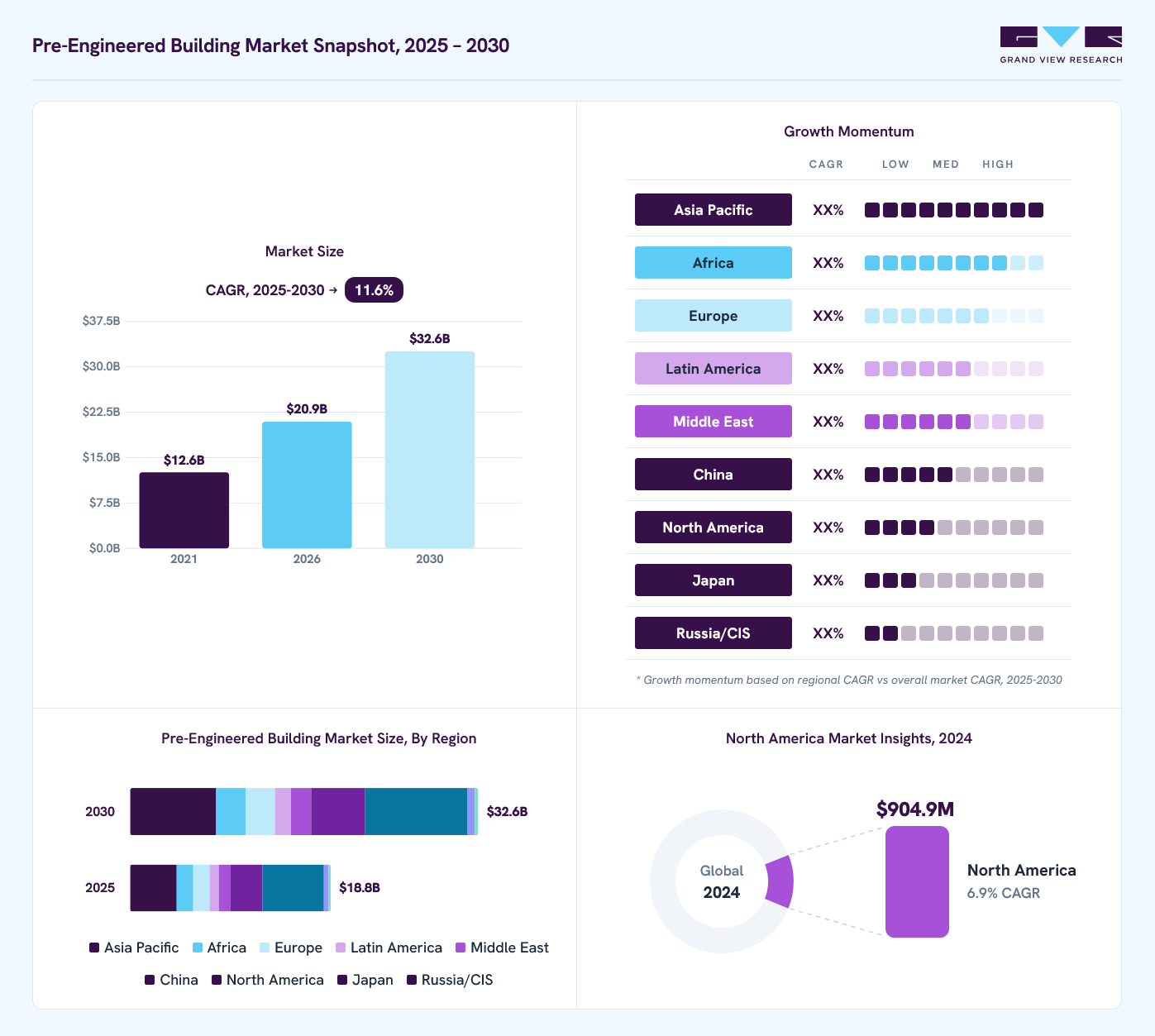
Task: Click the Russia/CIS legend swatch
Action: (x=412, y=980)
